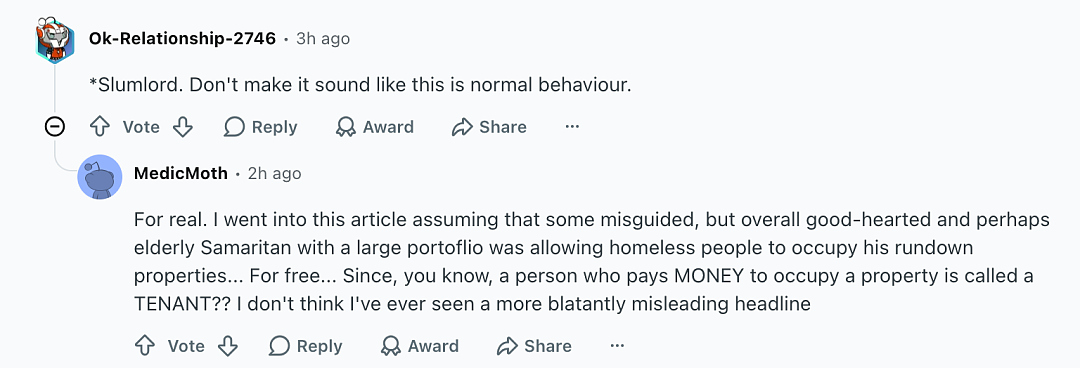Image resolution: width=1080 pixels, height=368 pixels.
Task: Downvote MedicMoth's reply
Action: pos(227,345)
